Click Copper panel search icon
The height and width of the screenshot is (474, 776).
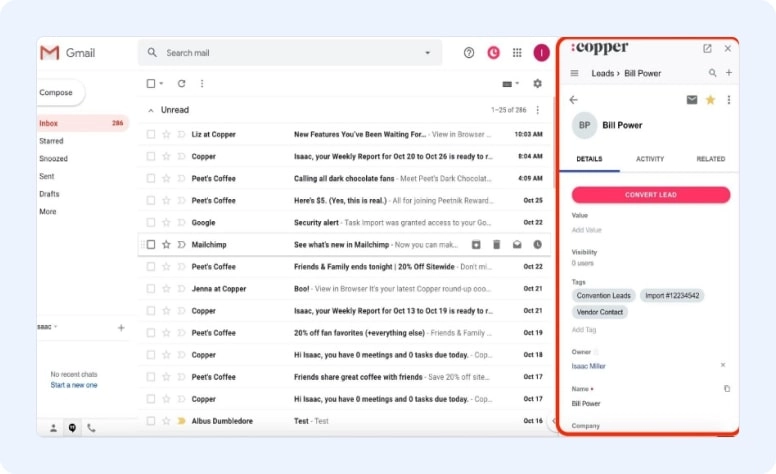click(x=712, y=73)
